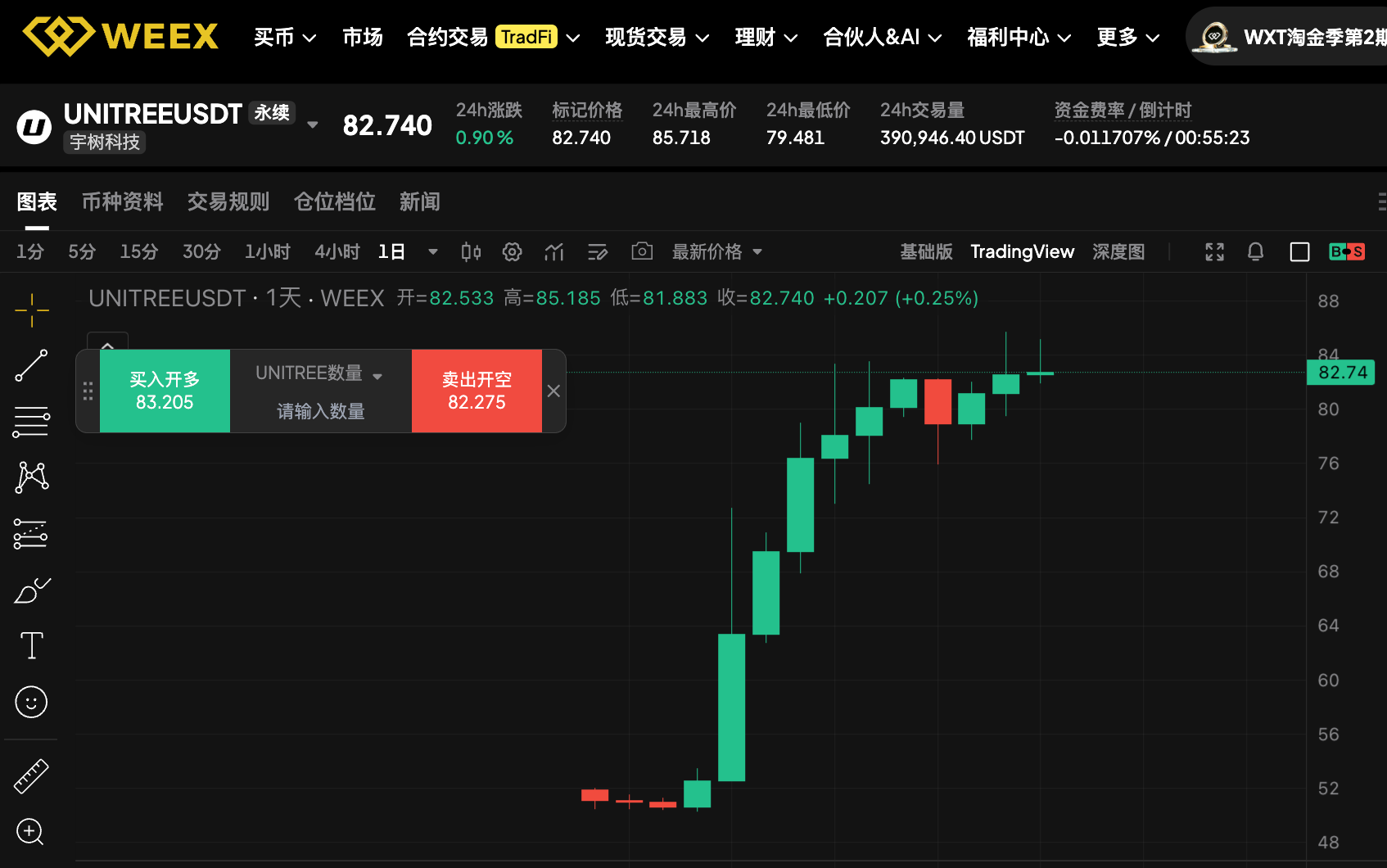The height and width of the screenshot is (868, 1387).
Task: Open the WXT promotion avatar banner
Action: (x=1286, y=37)
